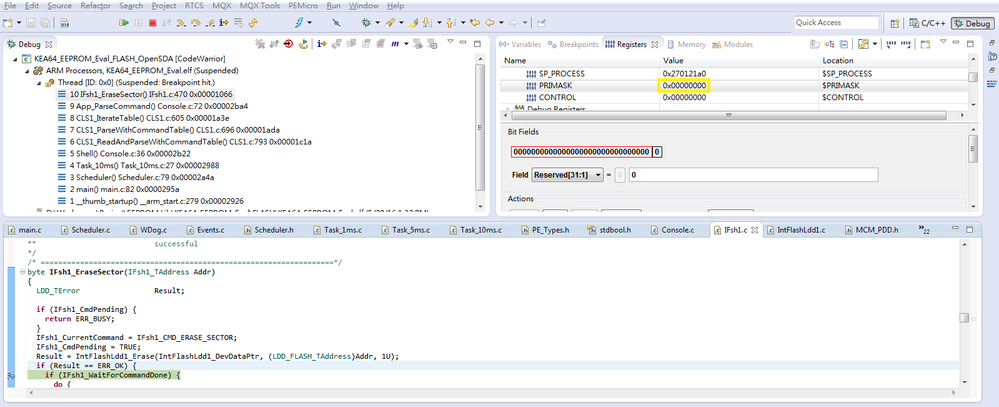This screenshot has width=999, height=407.
Task: Click the New file wizard icon
Action: pyautogui.click(x=7, y=23)
